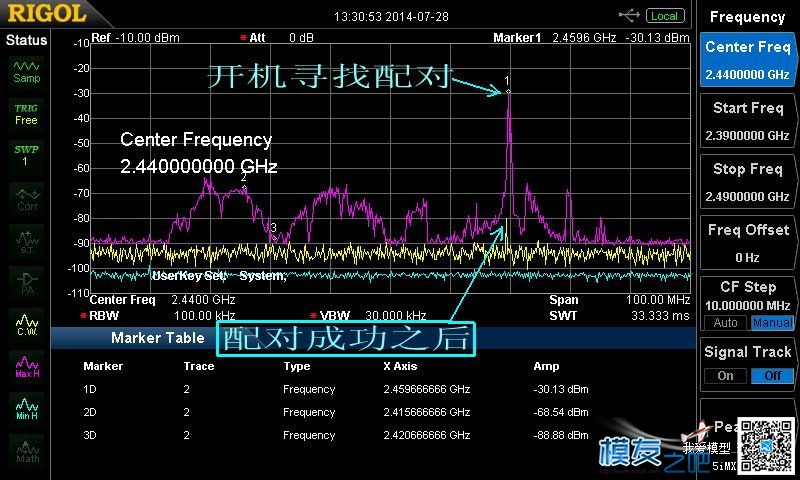Turn Signal Track On
Image resolution: width=800 pixels, height=480 pixels.
725,376
